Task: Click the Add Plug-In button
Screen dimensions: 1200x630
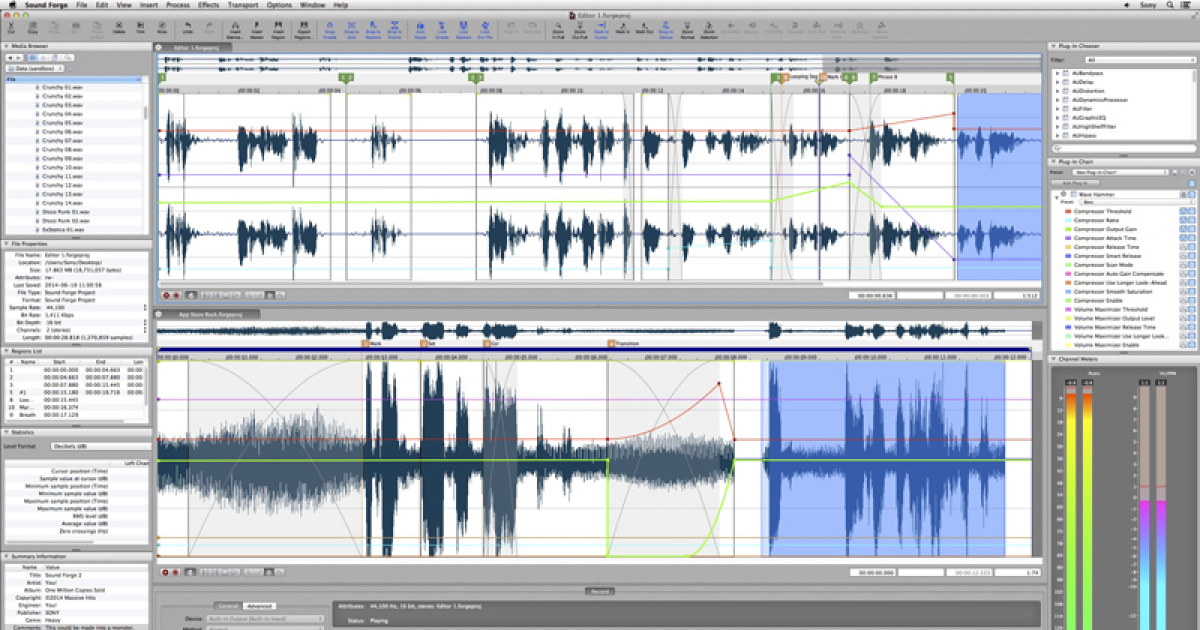Action: pyautogui.click(x=1075, y=183)
